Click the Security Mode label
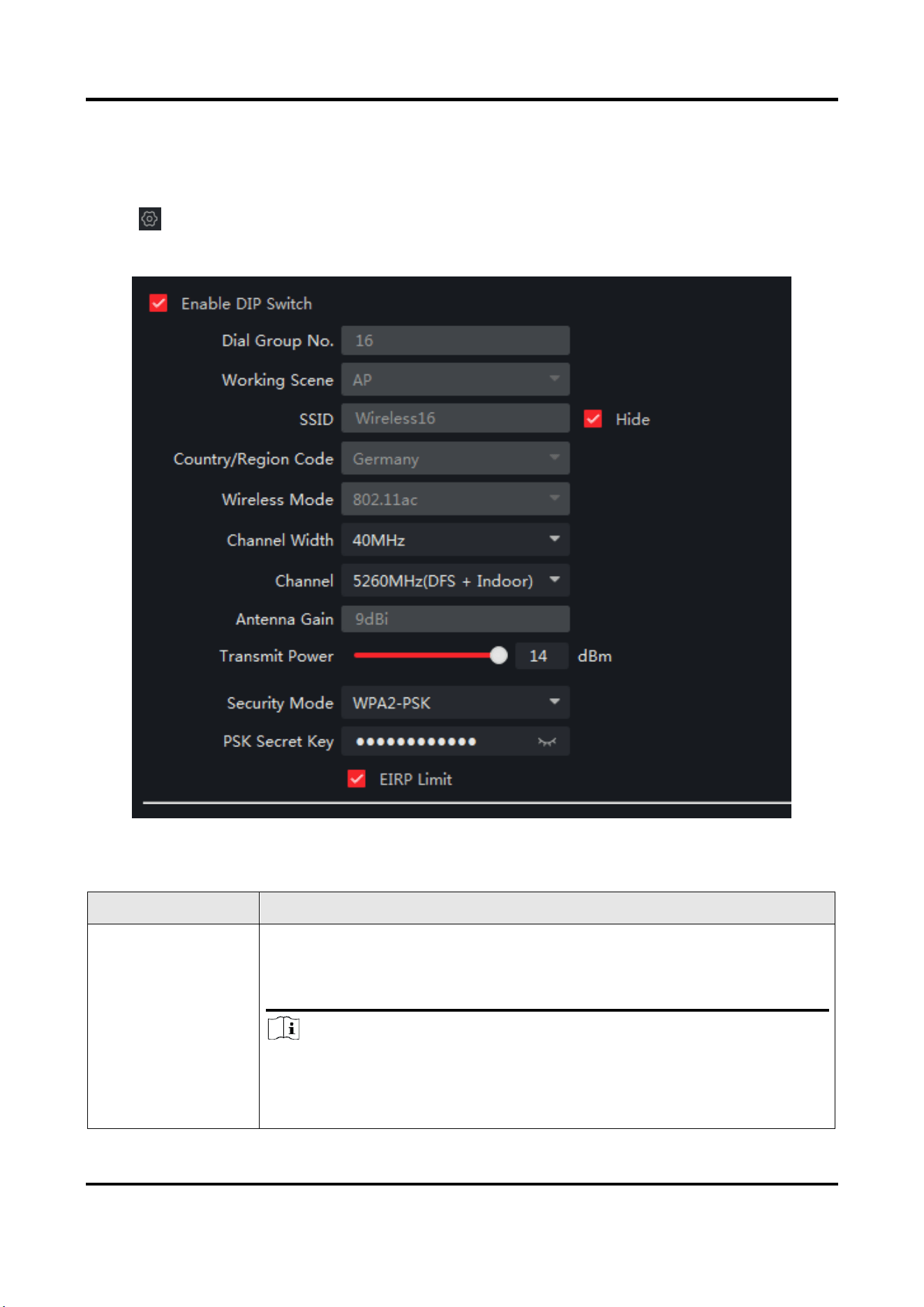 [280, 702]
